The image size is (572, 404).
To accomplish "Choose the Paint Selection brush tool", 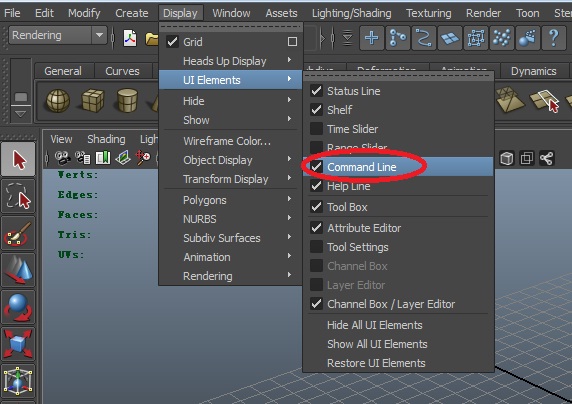I will 18,233.
